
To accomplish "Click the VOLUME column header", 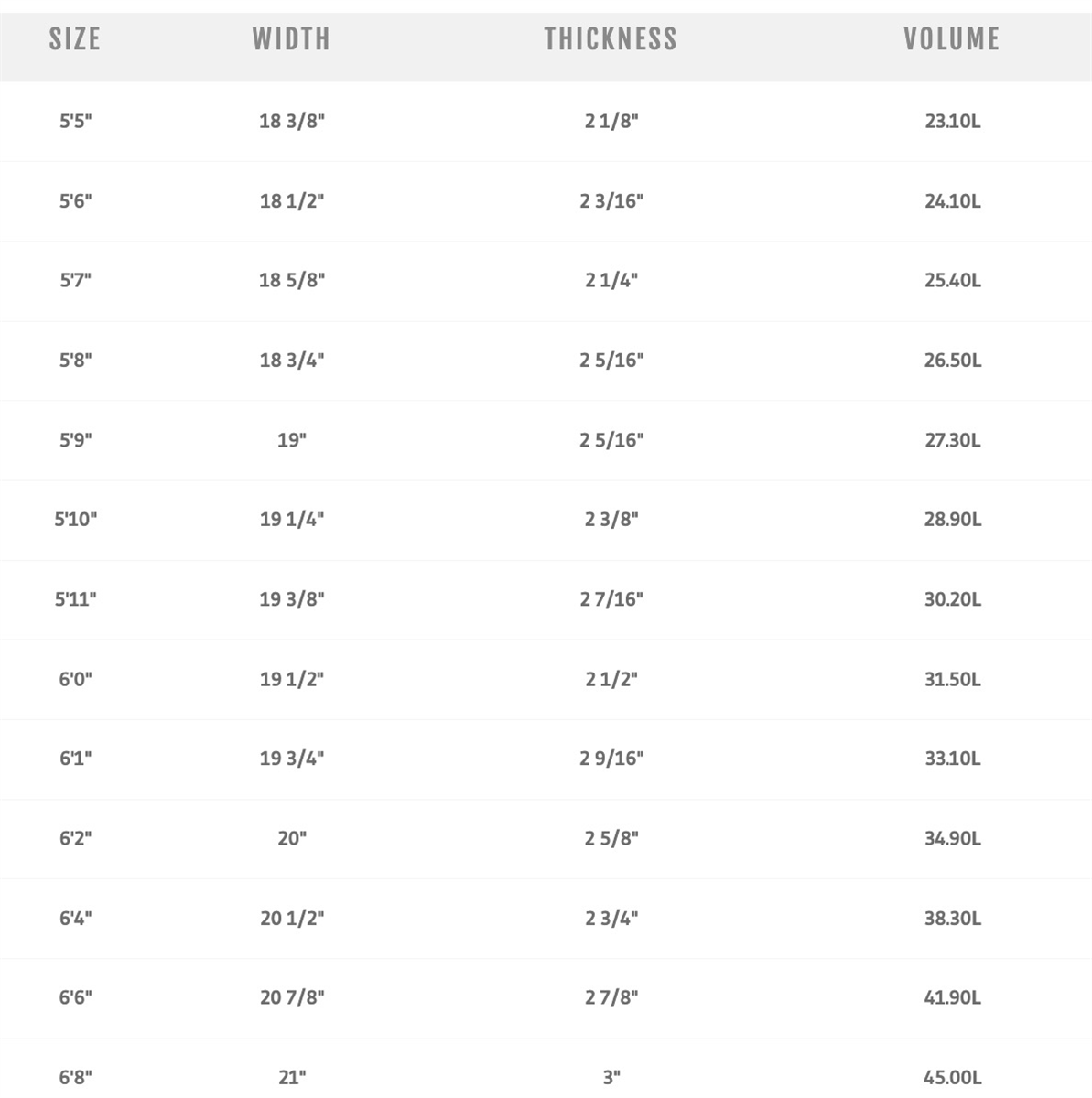I will tap(951, 39).
